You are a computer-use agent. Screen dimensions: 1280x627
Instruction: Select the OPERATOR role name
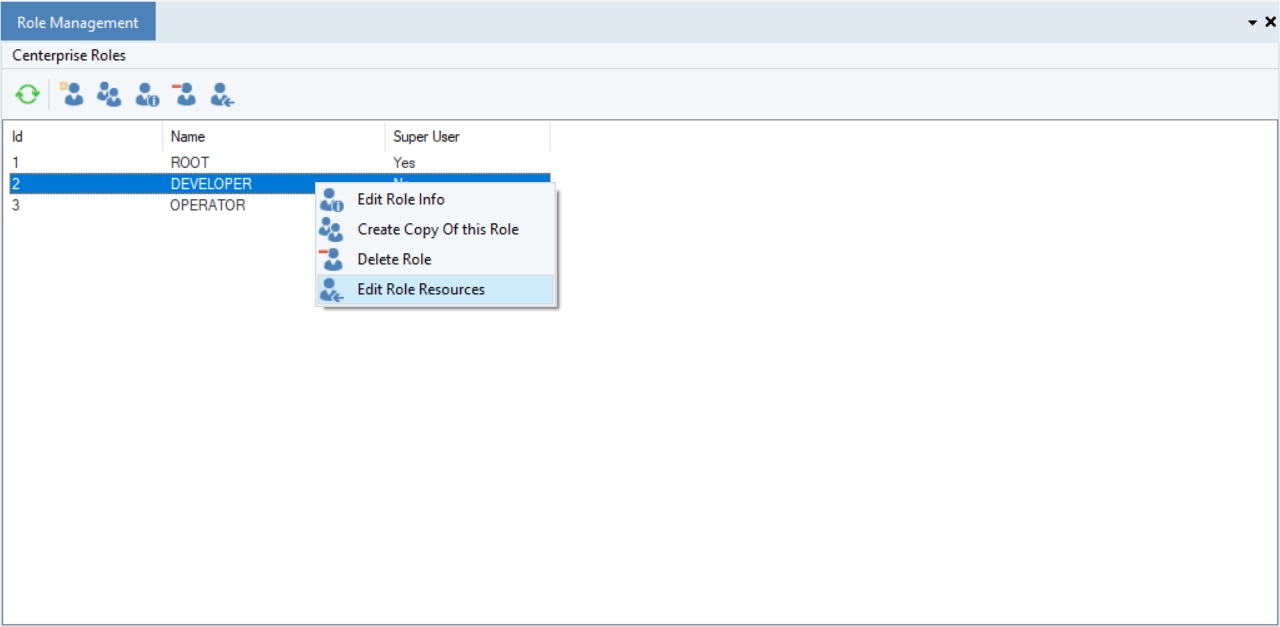(207, 206)
